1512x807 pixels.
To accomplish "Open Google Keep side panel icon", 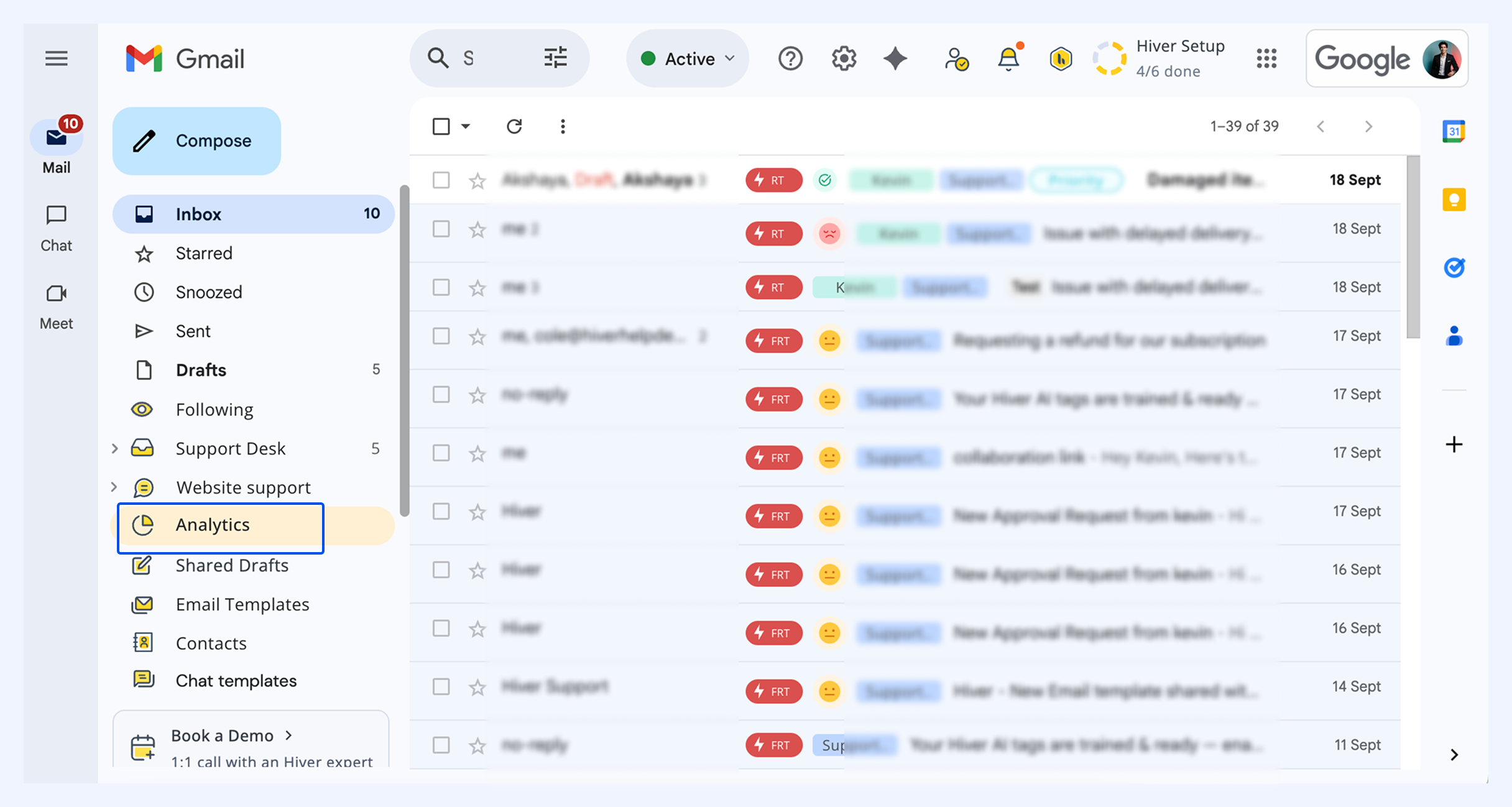I will click(1454, 200).
